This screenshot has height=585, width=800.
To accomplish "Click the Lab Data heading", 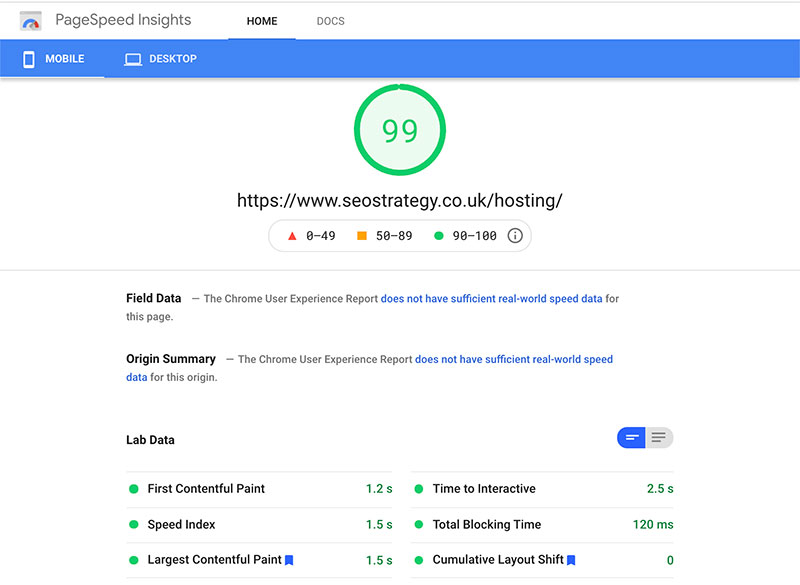I will 151,440.
